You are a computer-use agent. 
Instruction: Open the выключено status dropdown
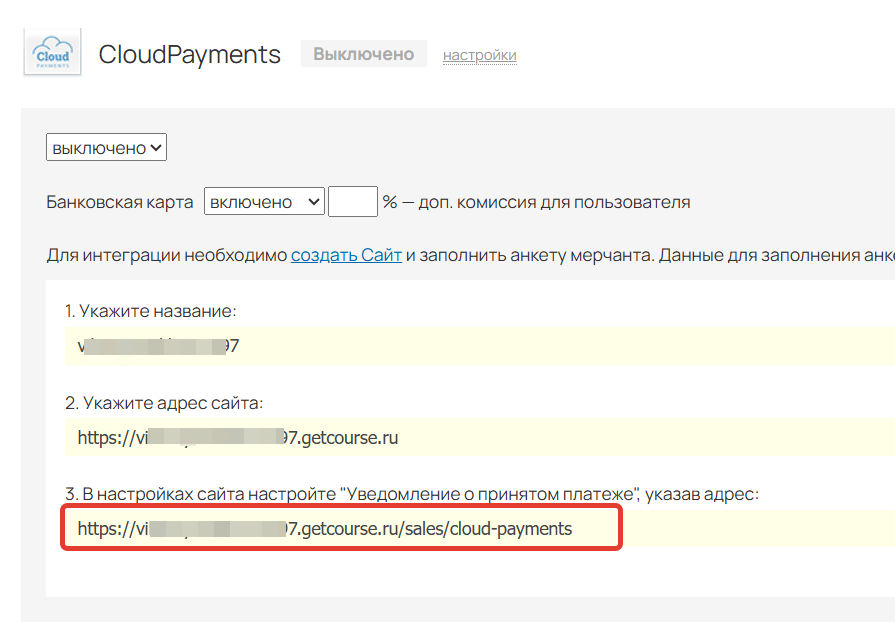pos(106,147)
